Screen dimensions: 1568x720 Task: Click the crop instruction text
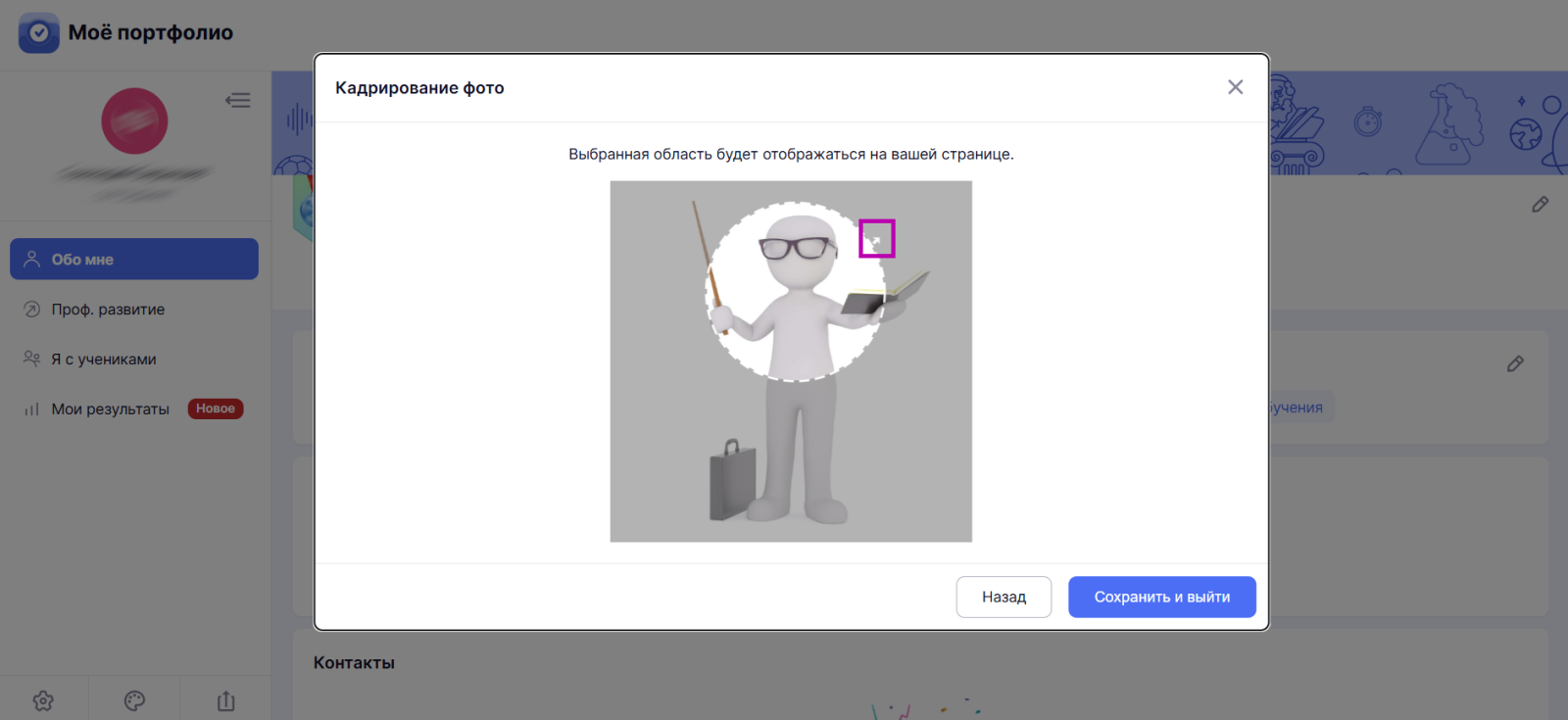tap(791, 154)
